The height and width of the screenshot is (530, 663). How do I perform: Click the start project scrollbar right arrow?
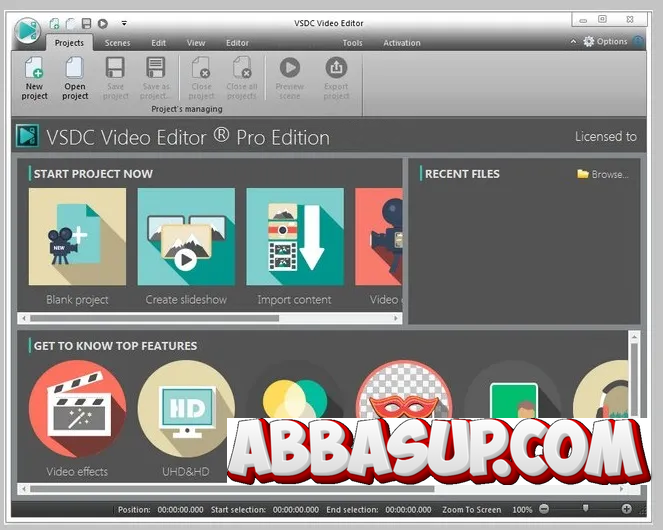396,318
